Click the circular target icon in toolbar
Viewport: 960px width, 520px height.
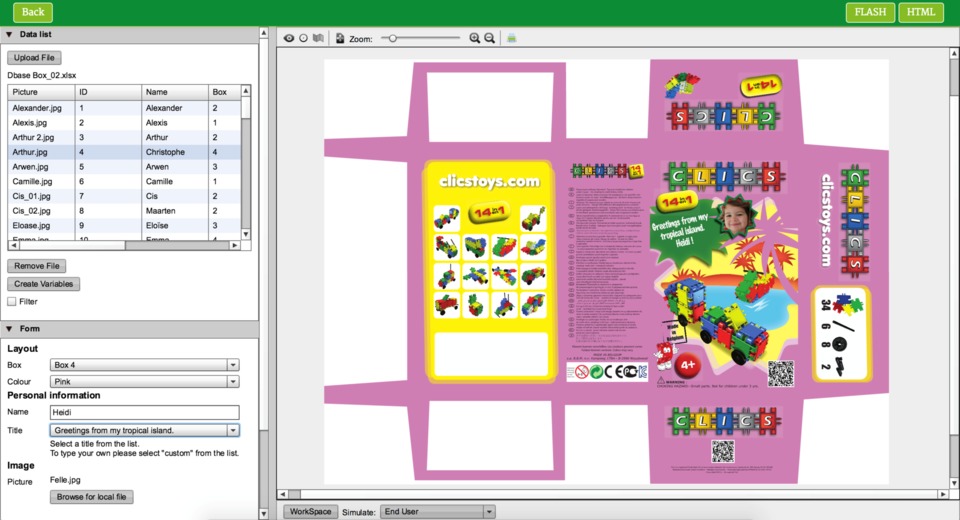(303, 38)
